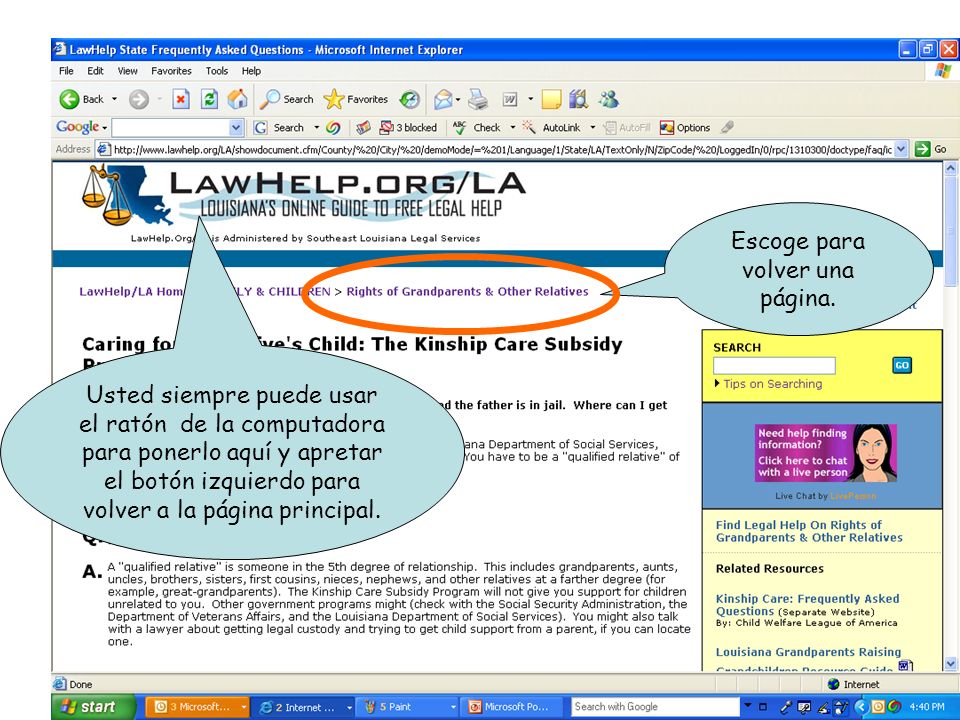Stop loading with the red X icon

click(181, 99)
